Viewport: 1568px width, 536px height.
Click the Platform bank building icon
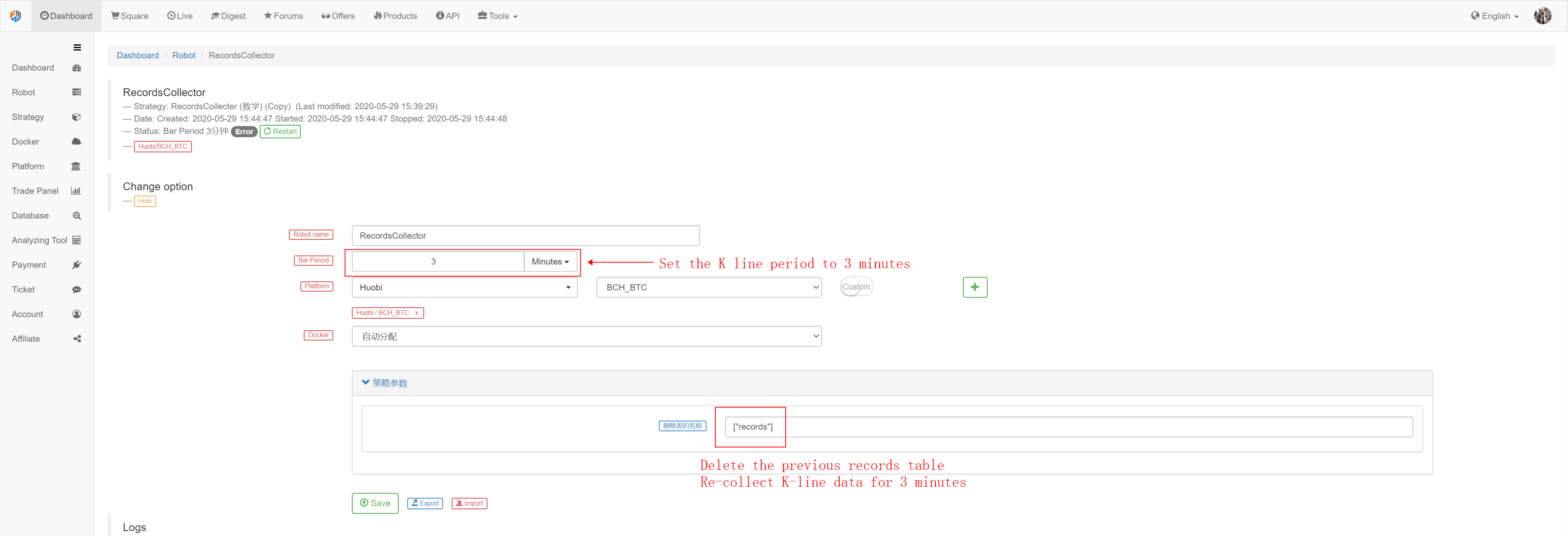pyautogui.click(x=76, y=166)
